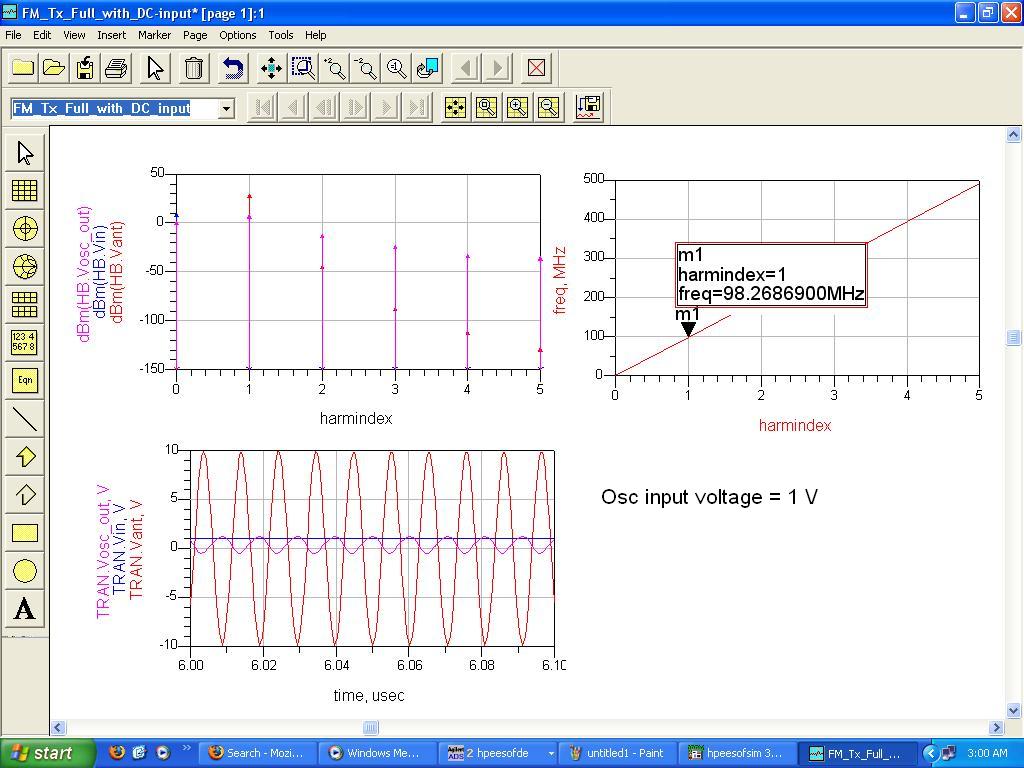1024x768 pixels.
Task: Click the horizontal scrollbar thumb
Action: [x=370, y=728]
